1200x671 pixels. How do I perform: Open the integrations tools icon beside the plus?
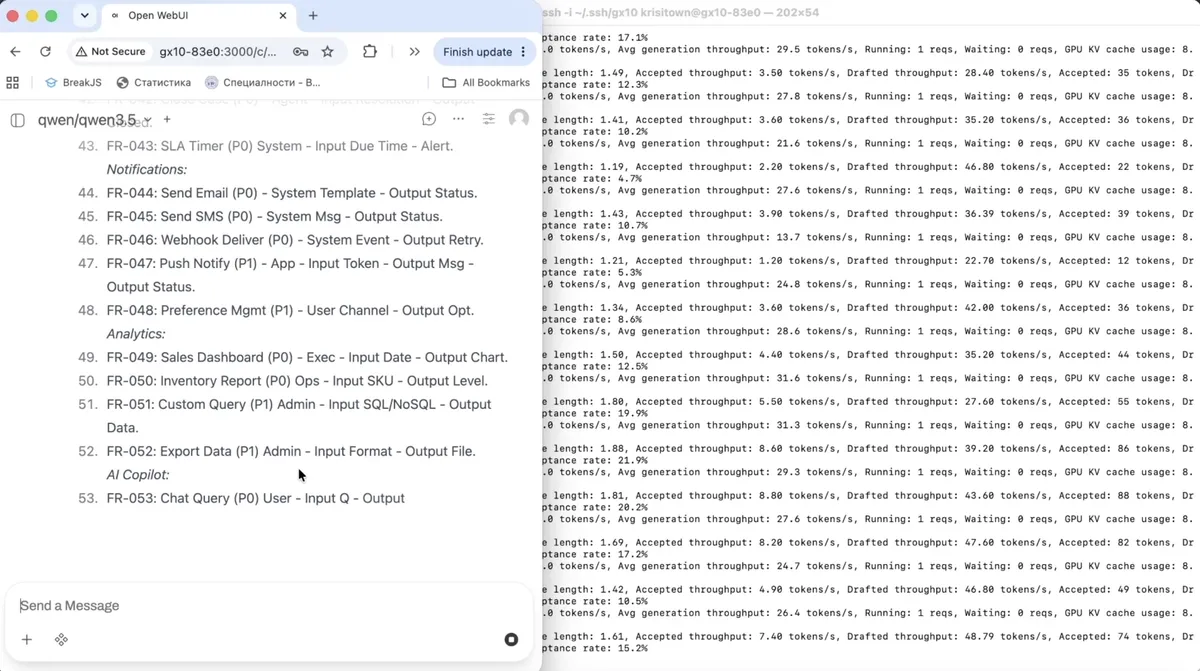point(61,639)
